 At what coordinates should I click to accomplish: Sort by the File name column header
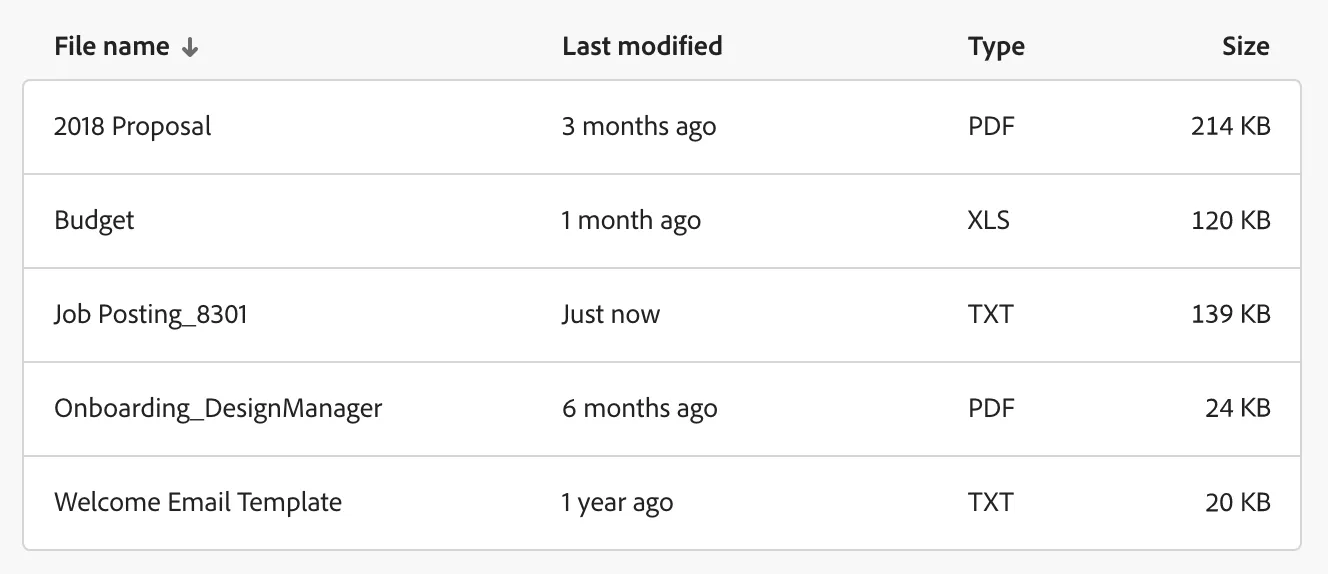click(x=112, y=46)
